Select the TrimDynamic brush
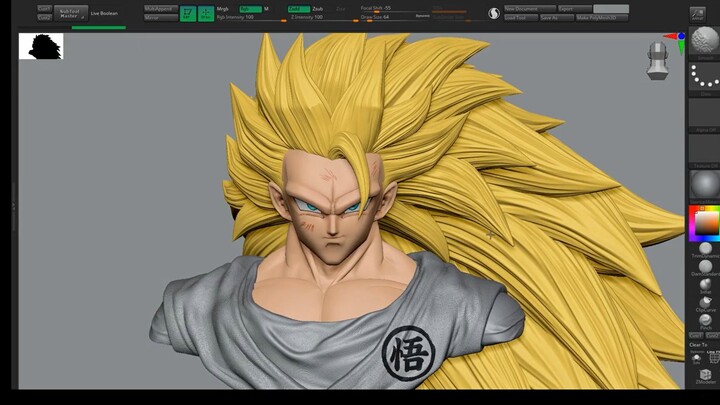Viewport: 720px width, 405px height. pos(705,248)
